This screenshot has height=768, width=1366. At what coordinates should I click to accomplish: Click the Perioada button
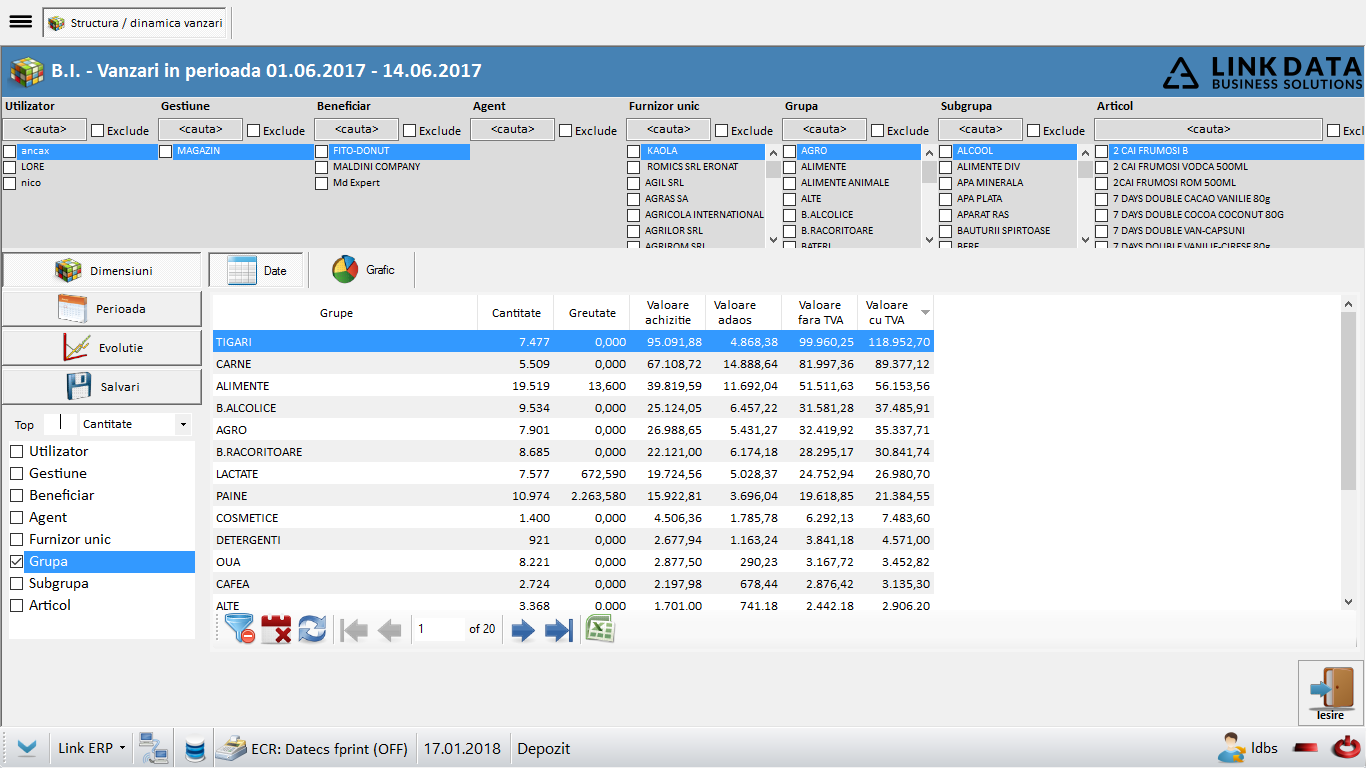[x=102, y=309]
